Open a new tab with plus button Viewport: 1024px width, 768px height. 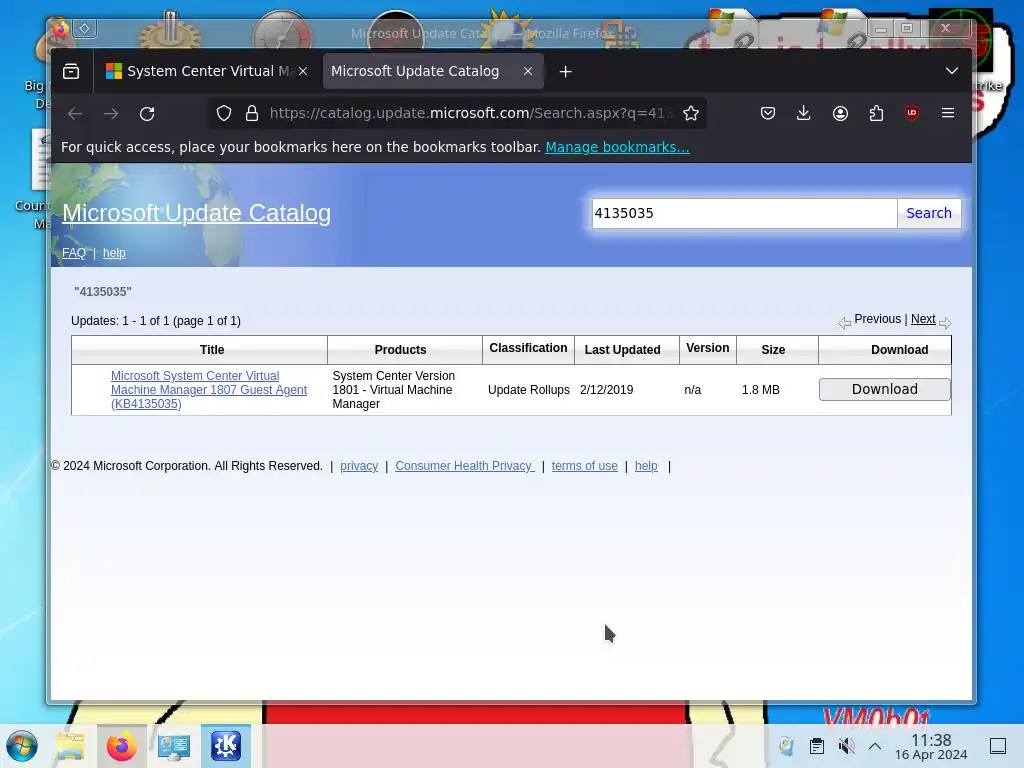pos(566,71)
